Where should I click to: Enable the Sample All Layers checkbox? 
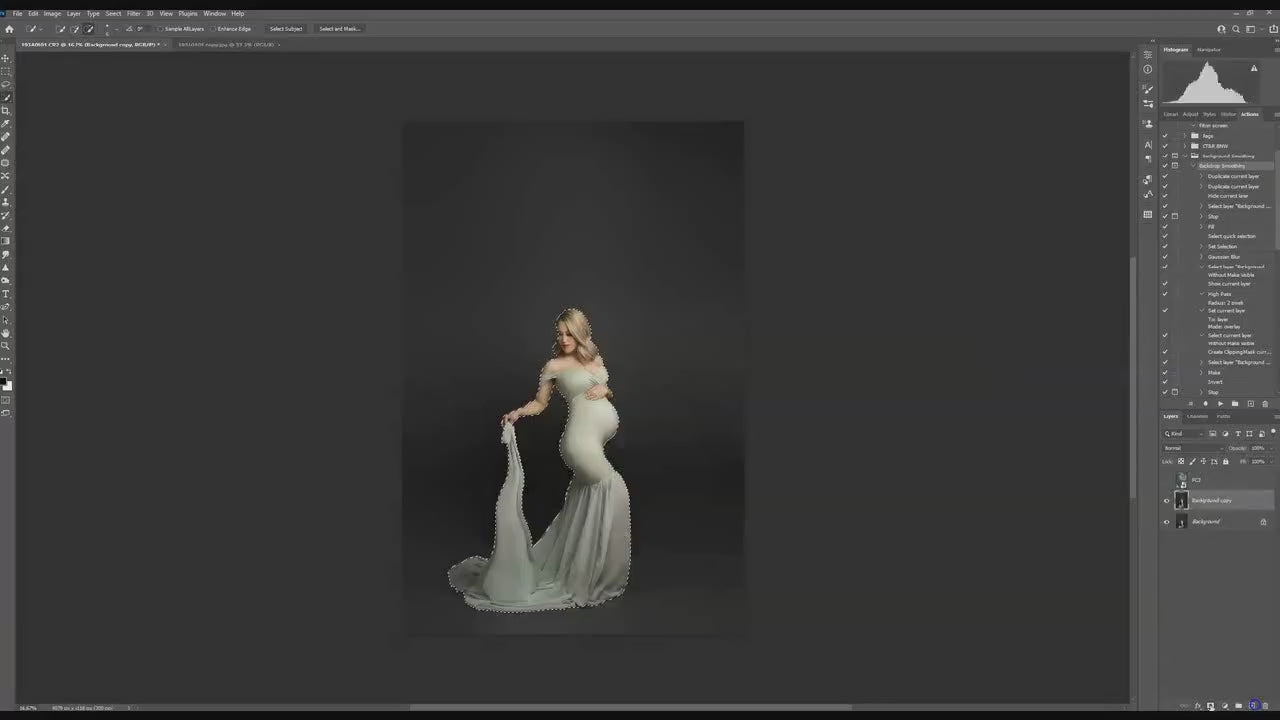click(159, 29)
